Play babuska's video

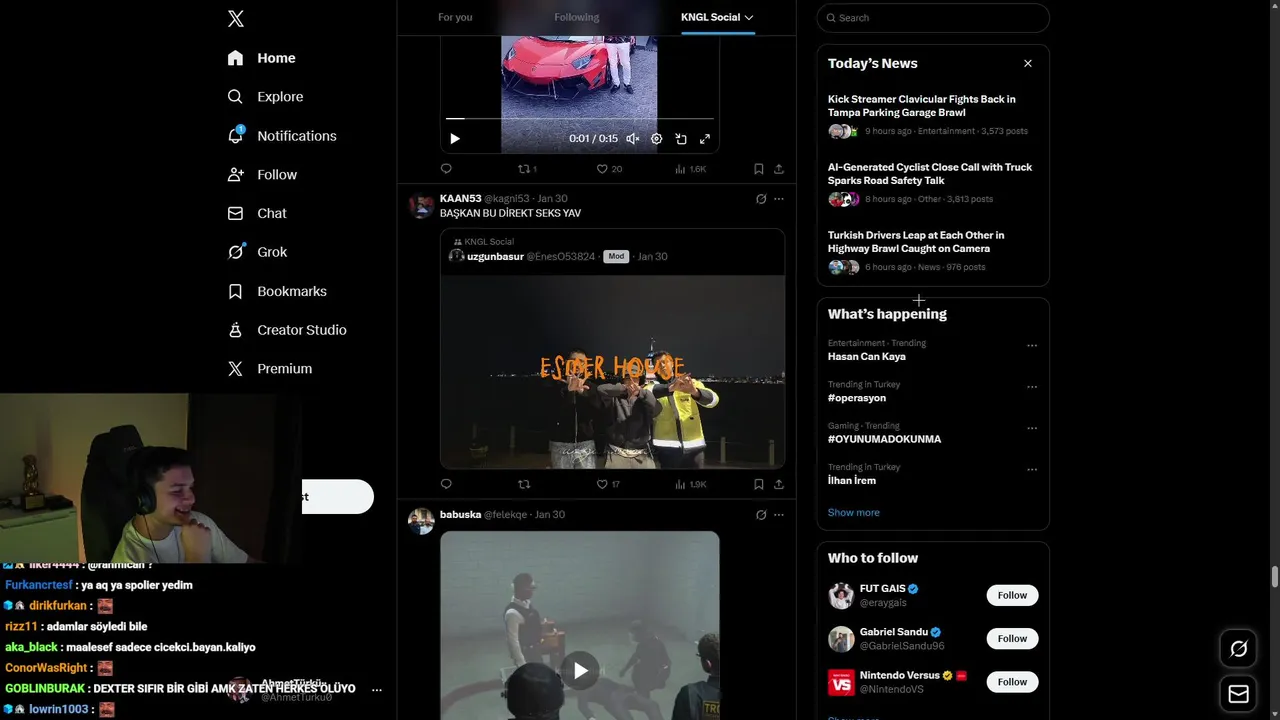[x=580, y=670]
